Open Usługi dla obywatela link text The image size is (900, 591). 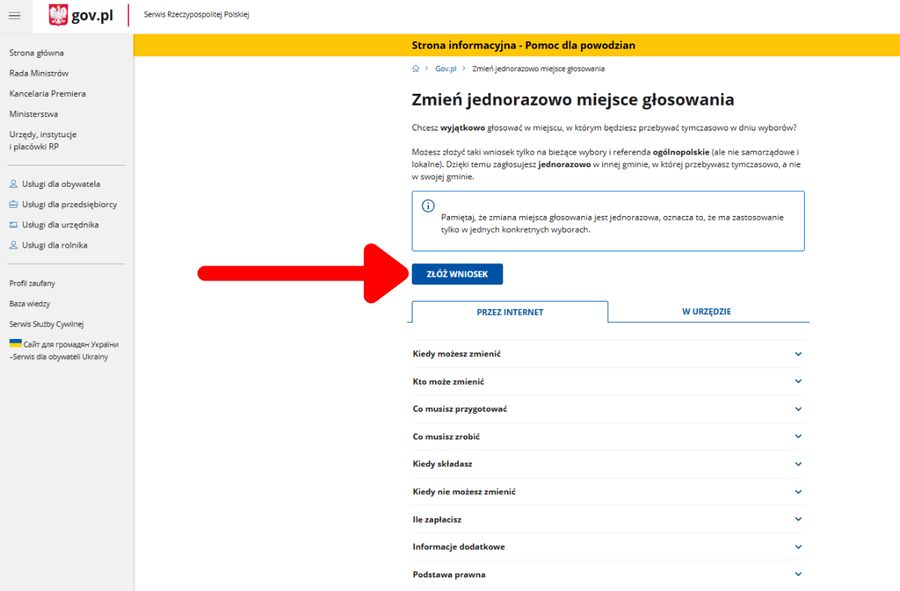pos(61,184)
